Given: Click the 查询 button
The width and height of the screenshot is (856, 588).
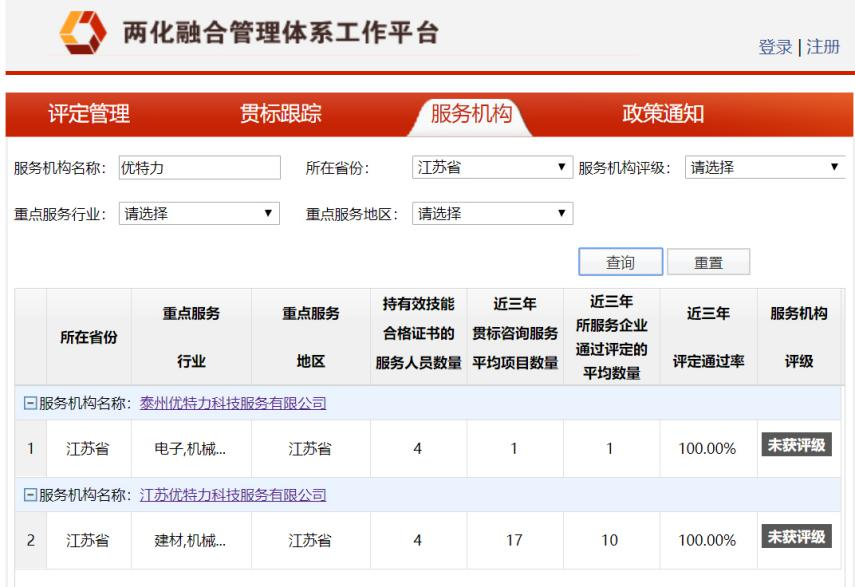Looking at the screenshot, I should click(x=620, y=262).
